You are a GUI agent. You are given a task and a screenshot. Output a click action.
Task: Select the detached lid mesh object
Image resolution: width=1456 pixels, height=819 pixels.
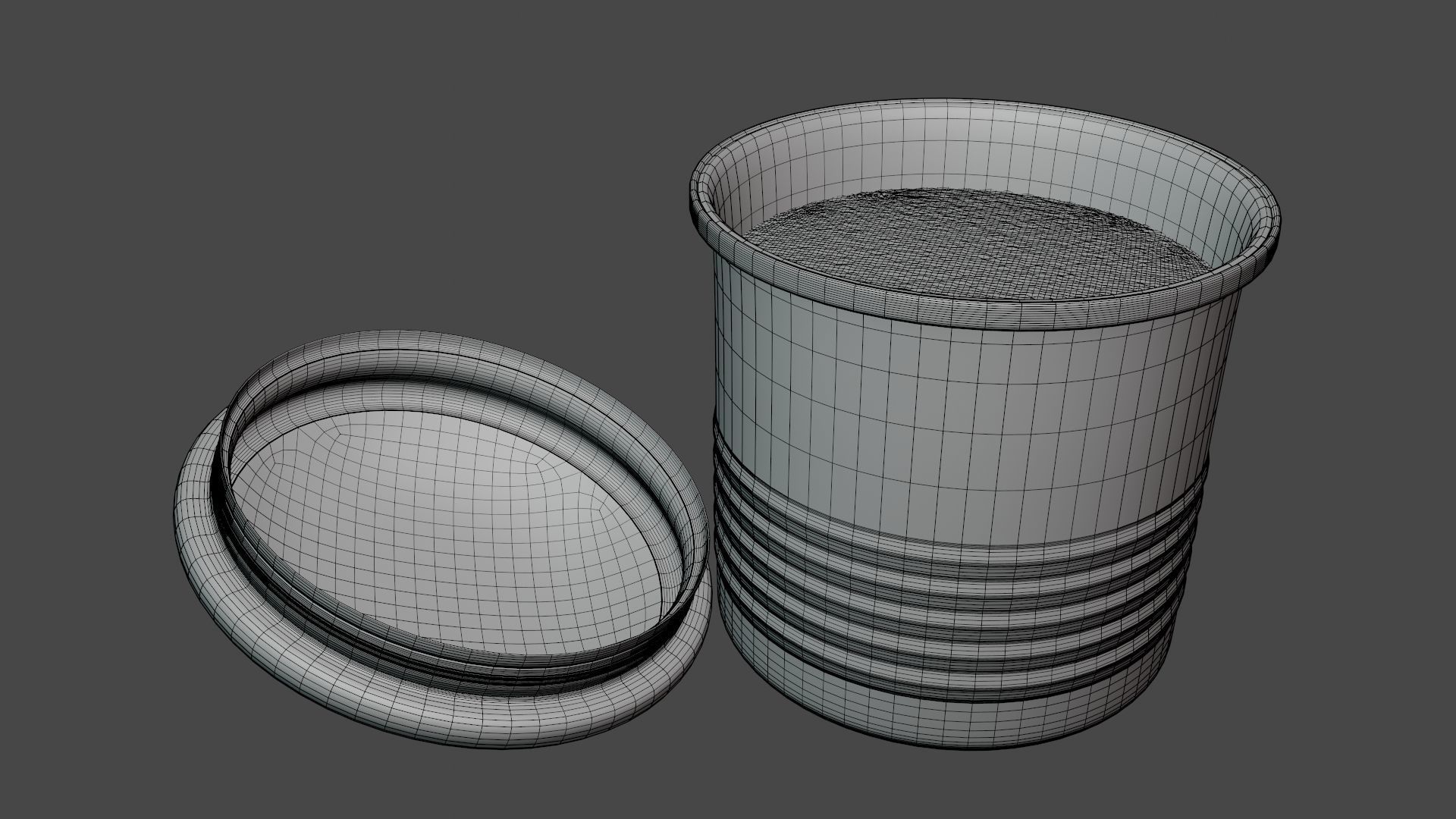444,540
